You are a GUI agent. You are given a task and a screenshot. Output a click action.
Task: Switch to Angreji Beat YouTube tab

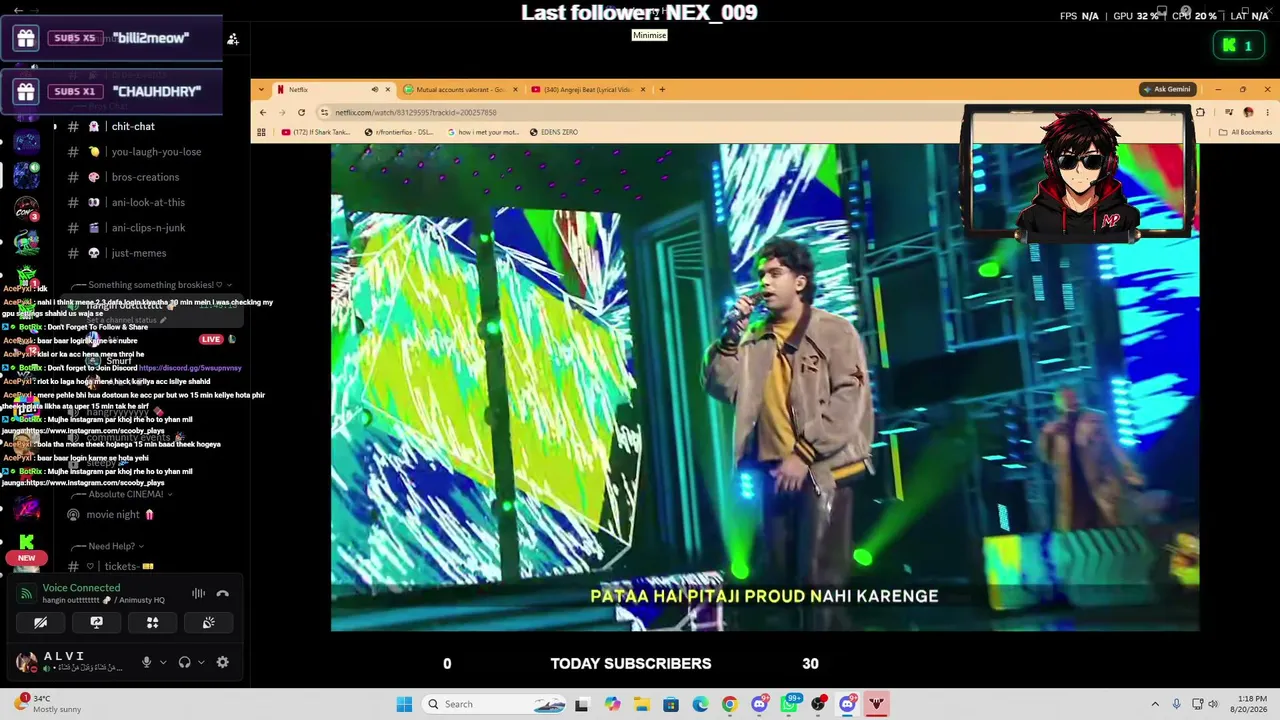pyautogui.click(x=586, y=90)
